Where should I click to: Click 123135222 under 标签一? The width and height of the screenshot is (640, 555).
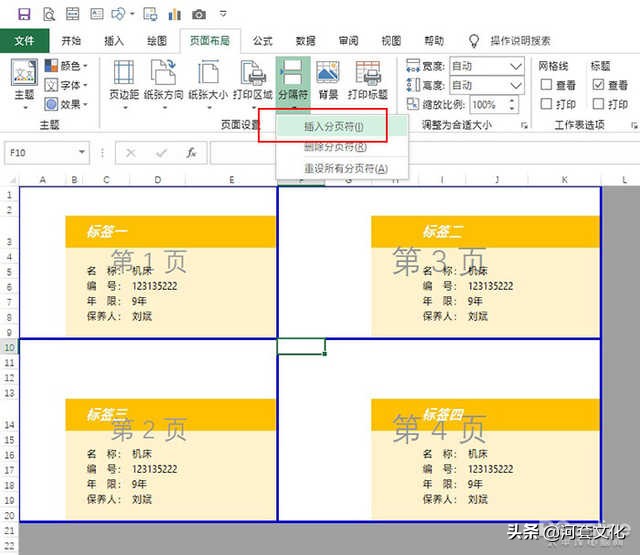(155, 286)
